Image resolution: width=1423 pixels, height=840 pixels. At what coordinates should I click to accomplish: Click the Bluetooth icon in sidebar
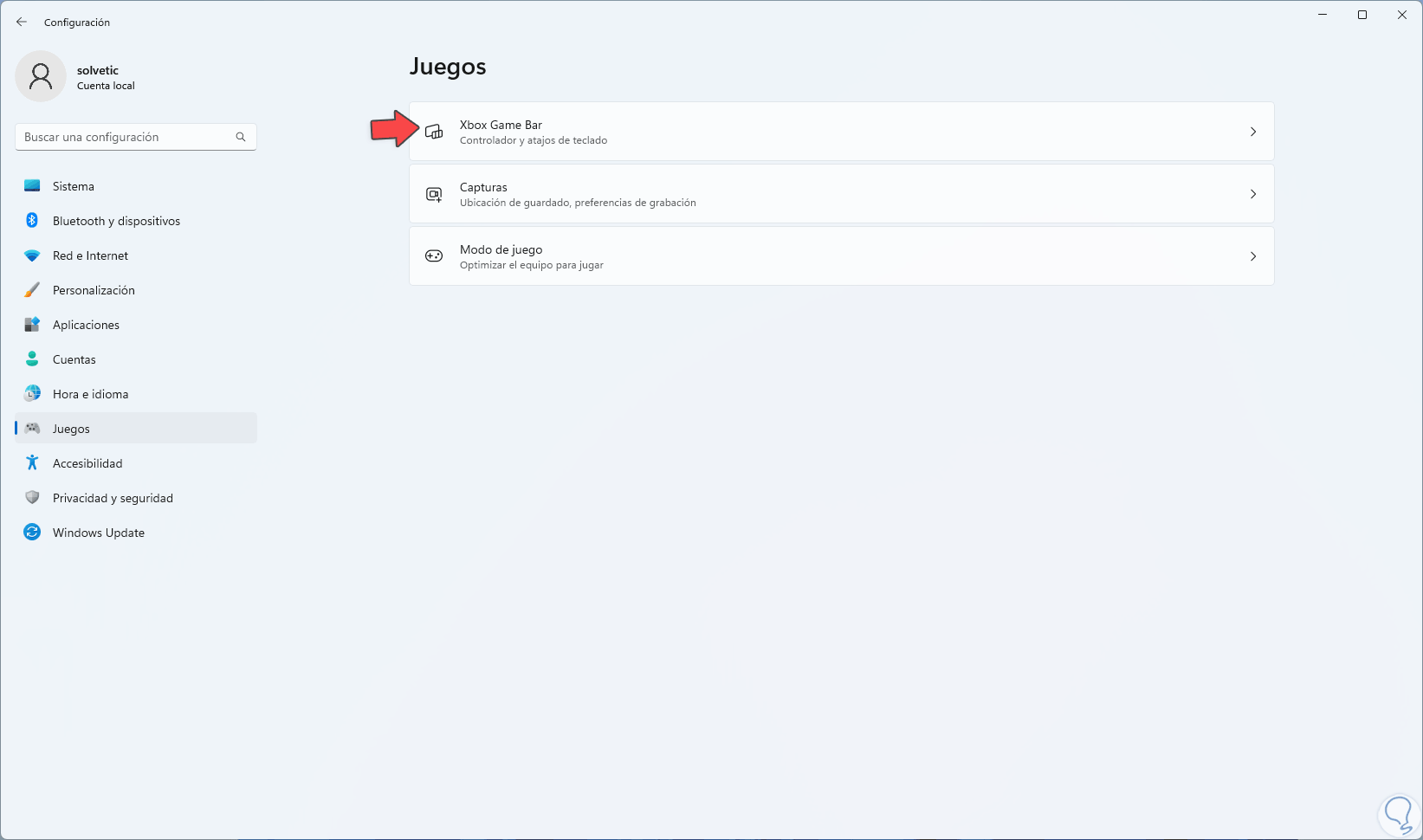[x=32, y=221]
